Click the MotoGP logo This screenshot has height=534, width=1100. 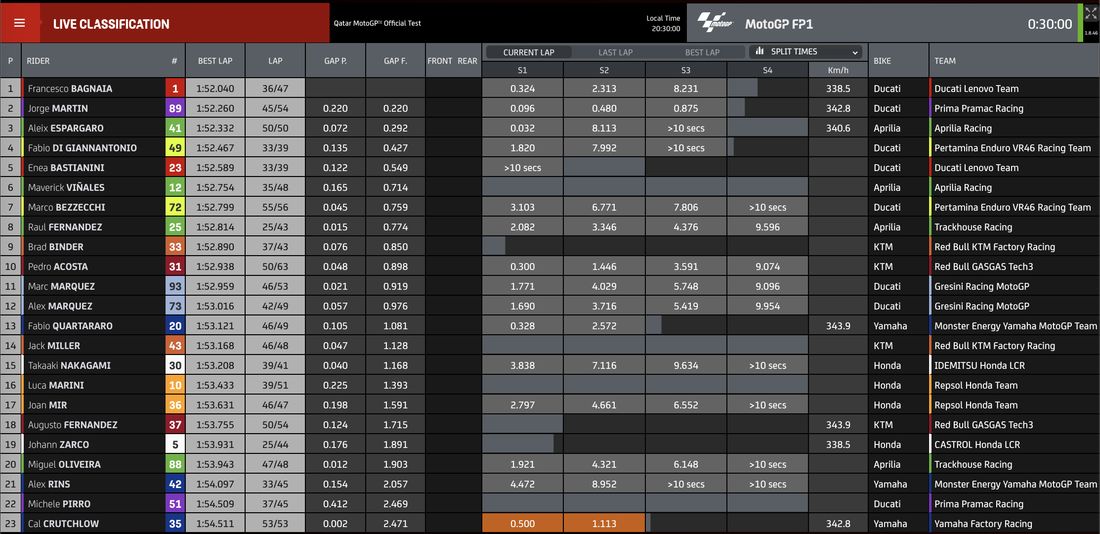pos(716,23)
